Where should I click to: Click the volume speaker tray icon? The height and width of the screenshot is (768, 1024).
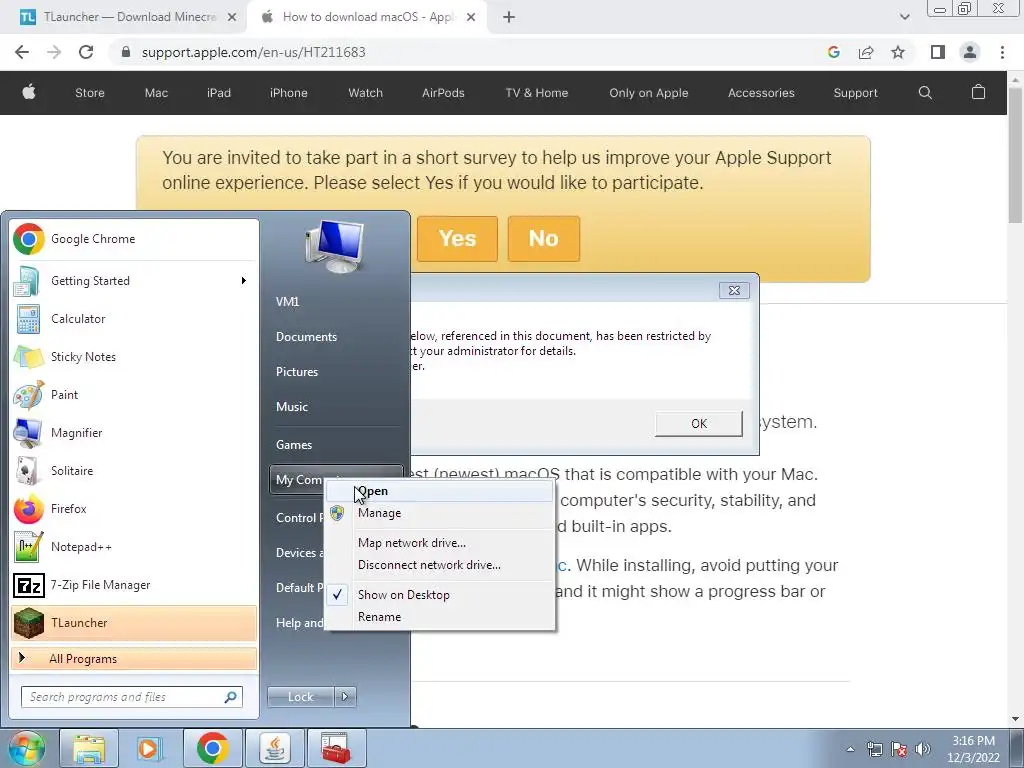coord(923,749)
